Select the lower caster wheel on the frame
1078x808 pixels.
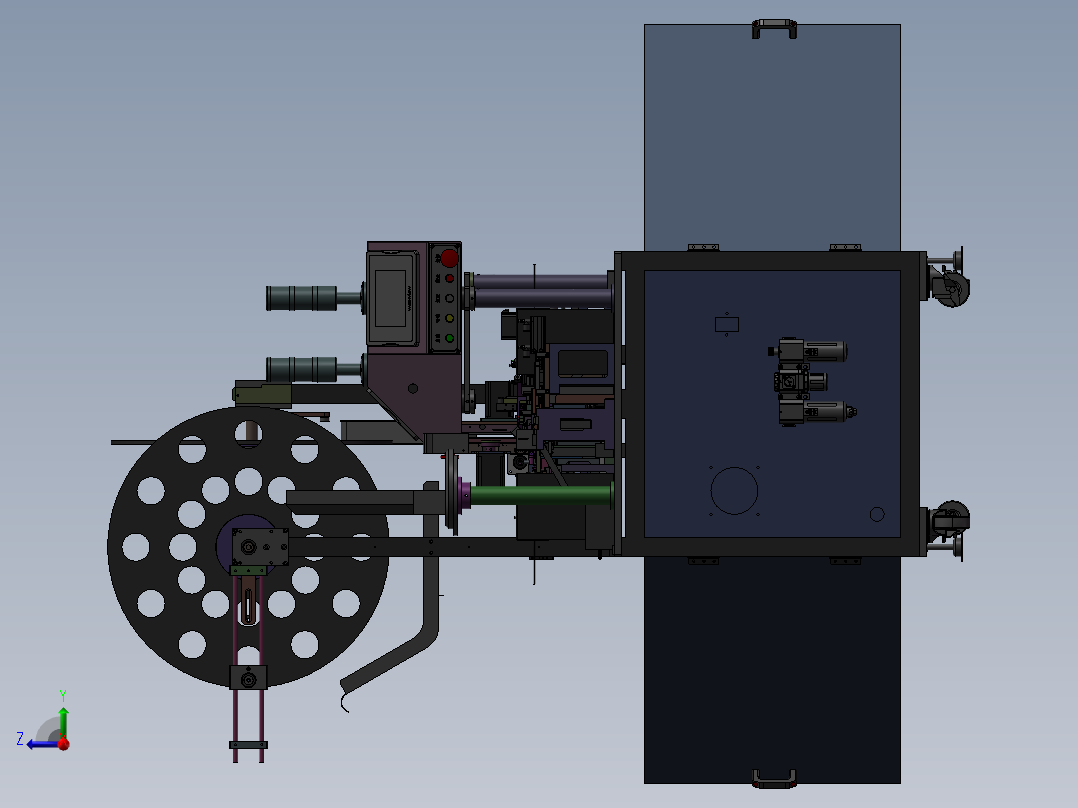952,519
